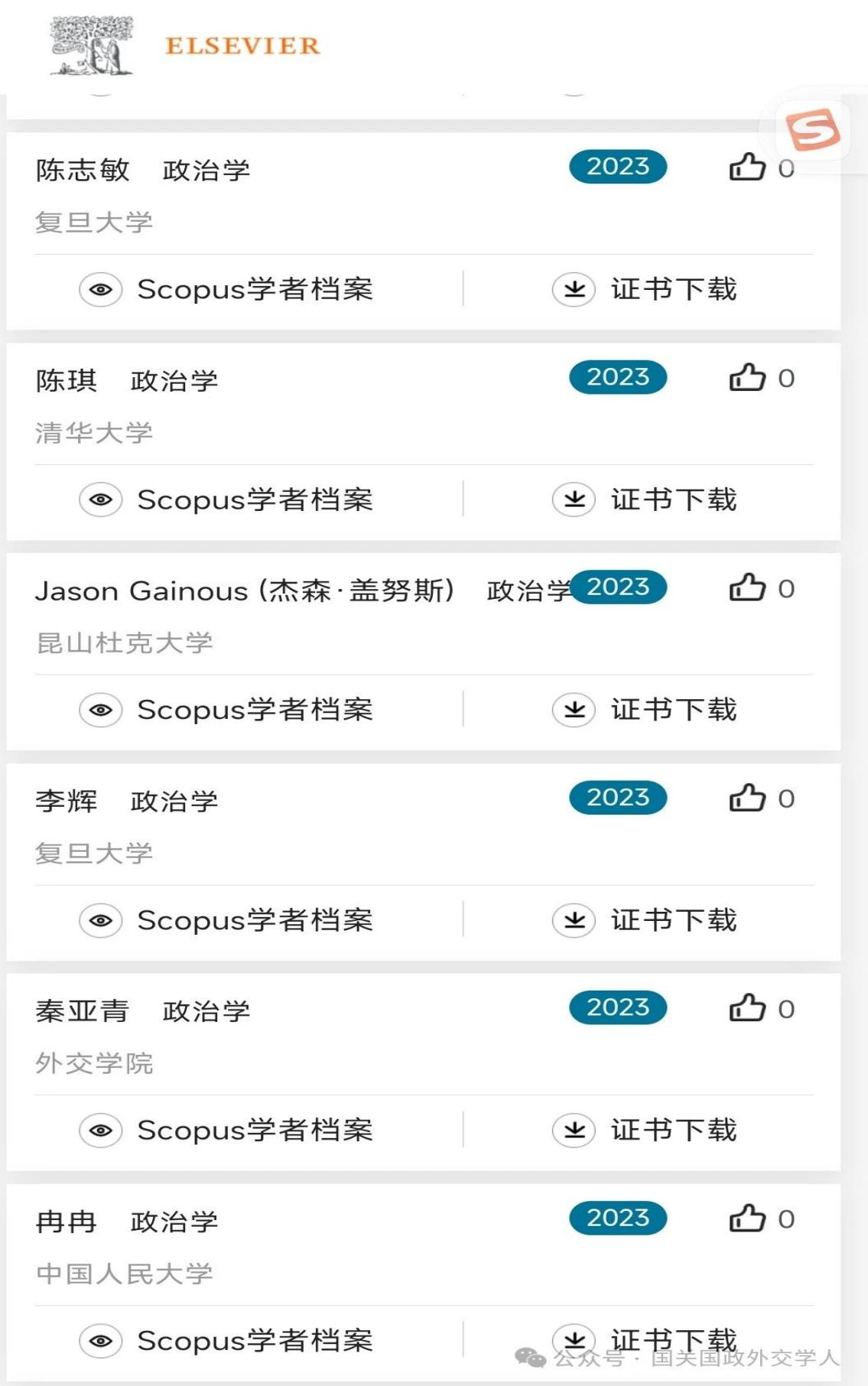Like 陈琪's entry with thumbs-up
The height and width of the screenshot is (1386, 868).
(x=746, y=378)
